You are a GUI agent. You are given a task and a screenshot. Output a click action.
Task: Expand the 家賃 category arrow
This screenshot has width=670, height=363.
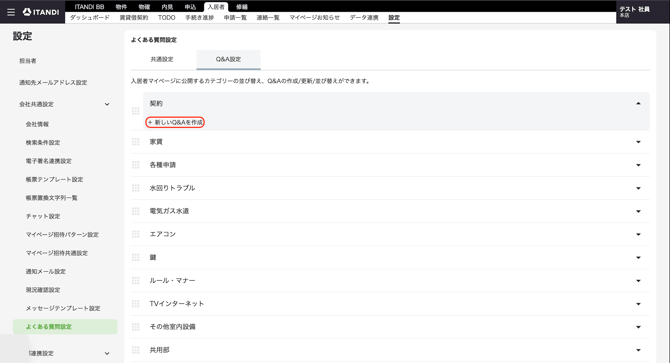click(x=638, y=142)
